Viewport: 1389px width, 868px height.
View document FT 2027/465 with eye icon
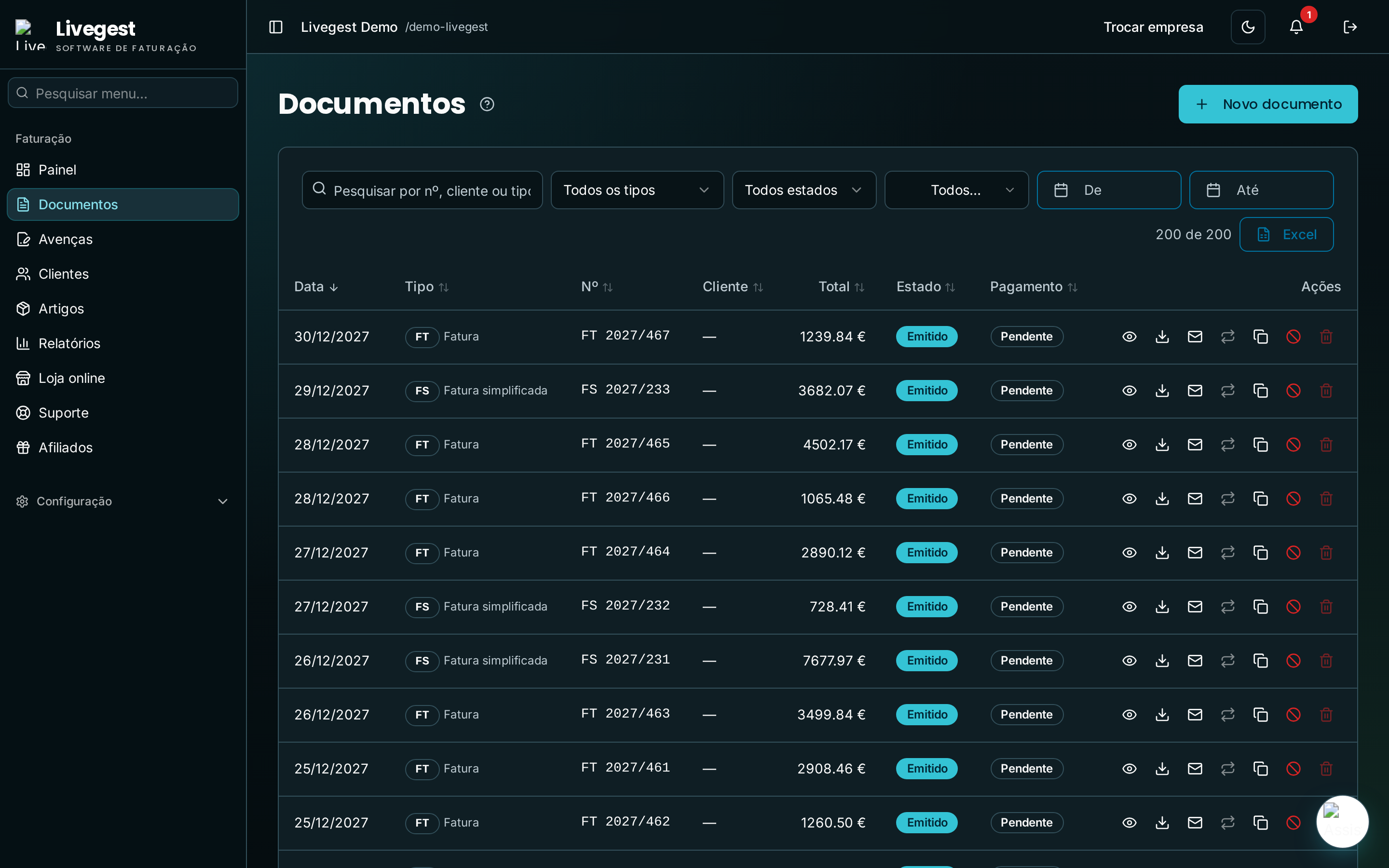pos(1129,444)
